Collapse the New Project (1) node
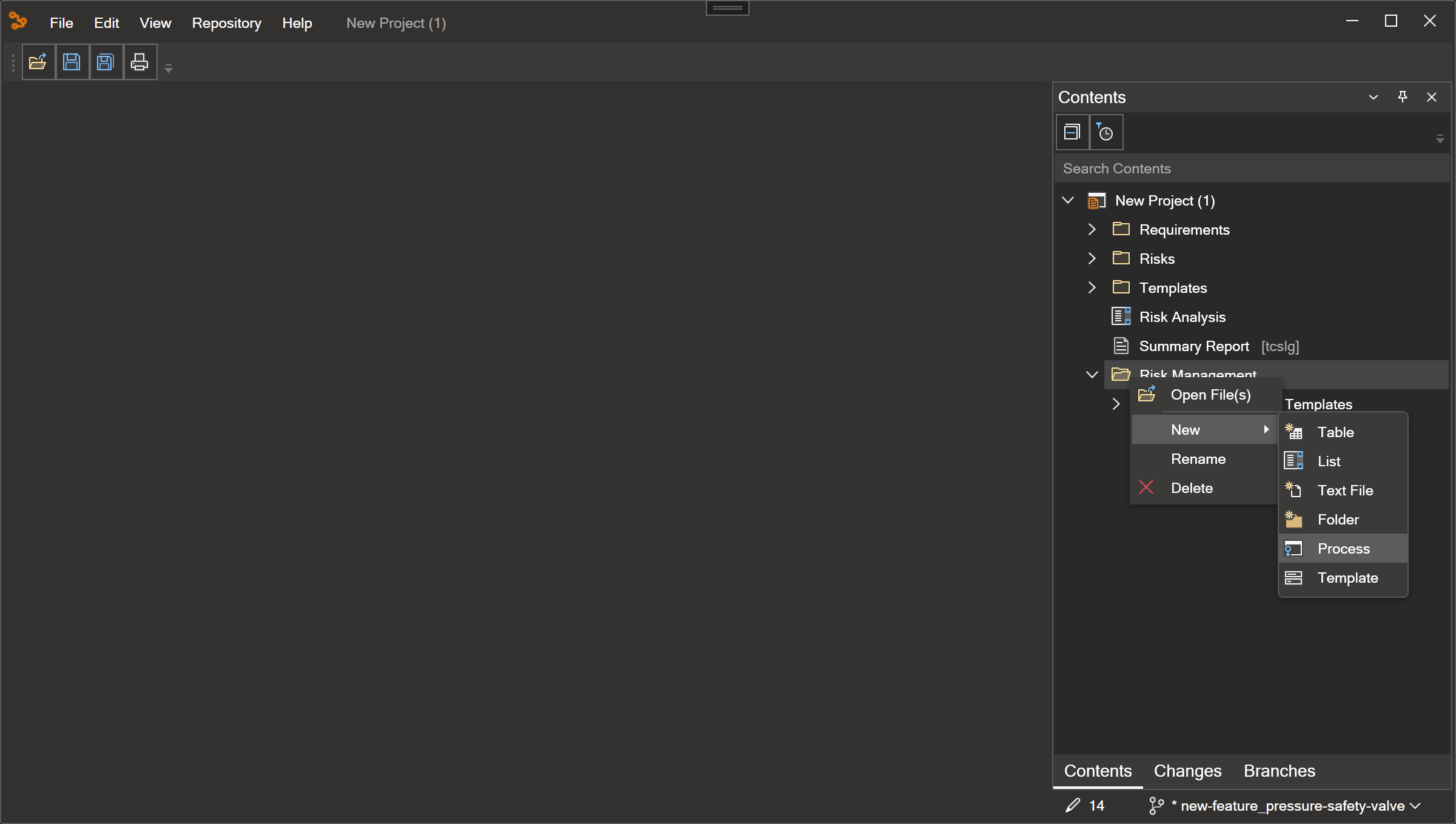Screen dimensions: 1456x824 click(x=1069, y=200)
